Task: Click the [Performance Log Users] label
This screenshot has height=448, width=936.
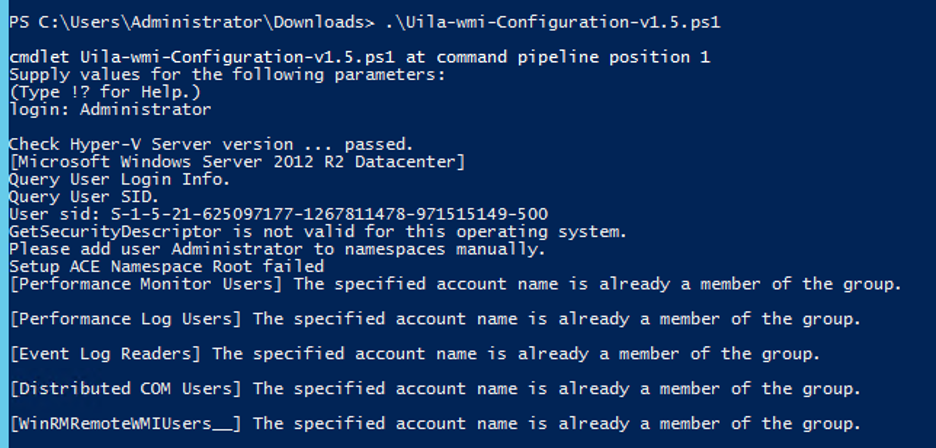Action: point(126,319)
